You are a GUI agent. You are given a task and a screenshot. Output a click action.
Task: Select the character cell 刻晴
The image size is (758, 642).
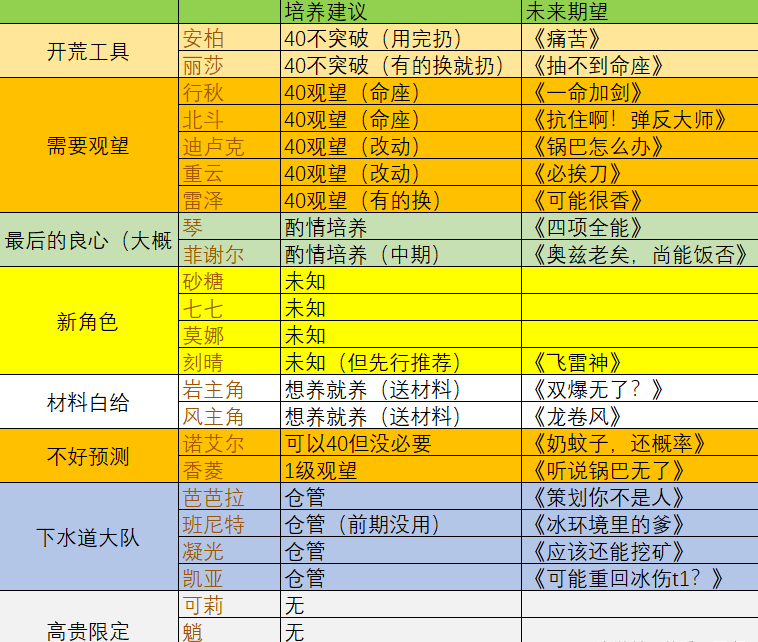230,361
